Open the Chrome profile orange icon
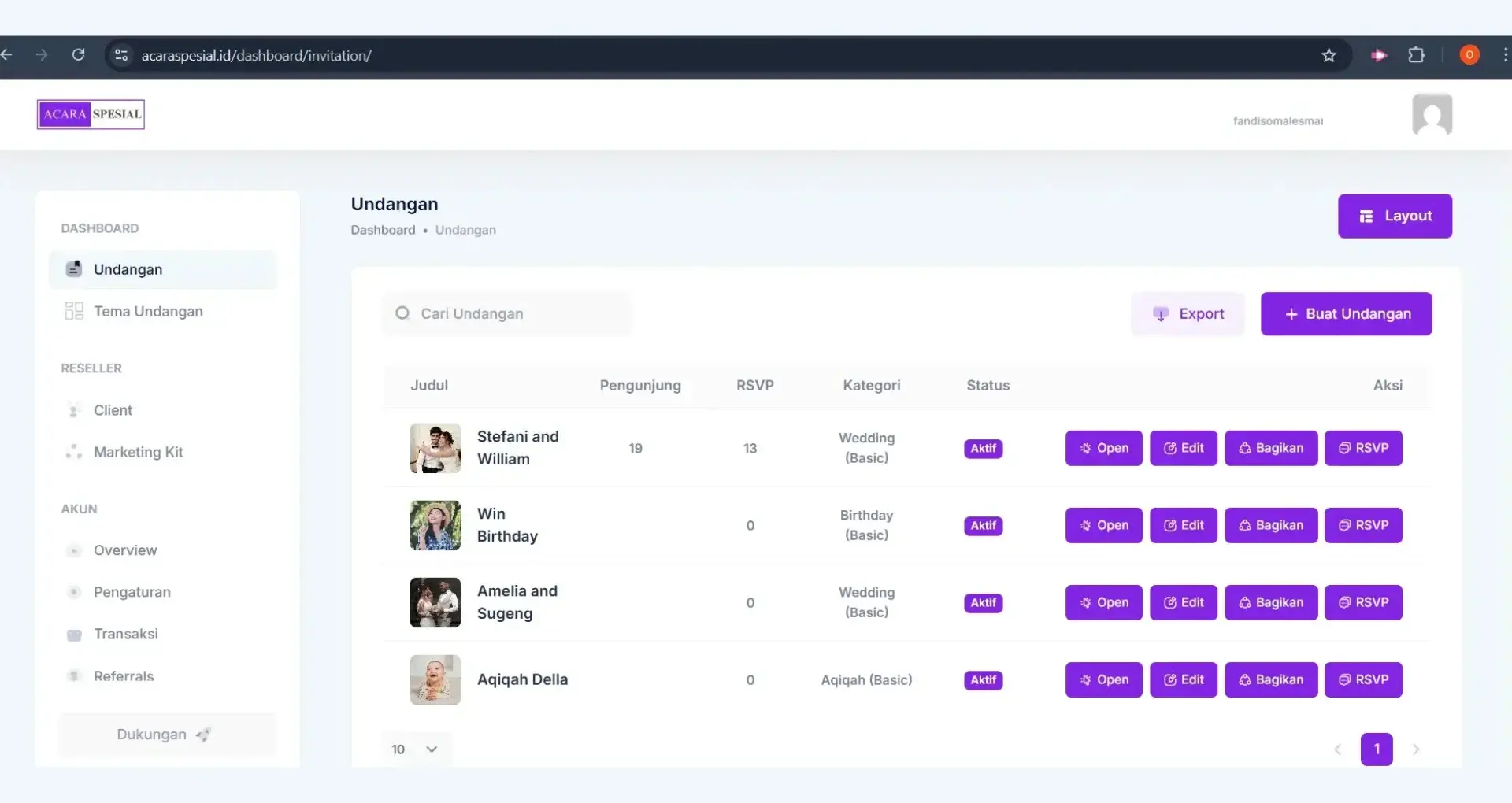The width and height of the screenshot is (1512, 803). click(x=1469, y=55)
